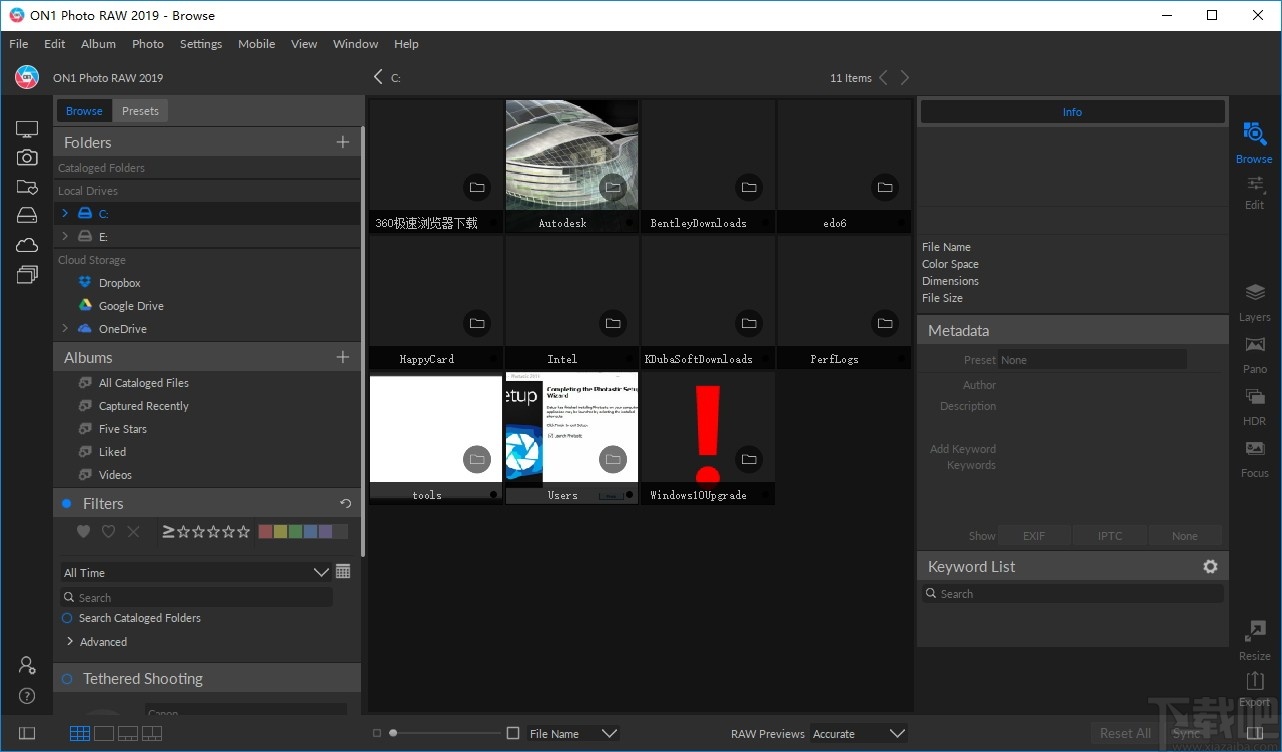Enable Search Cataloged Folders option
The height and width of the screenshot is (752, 1282).
pyautogui.click(x=67, y=618)
